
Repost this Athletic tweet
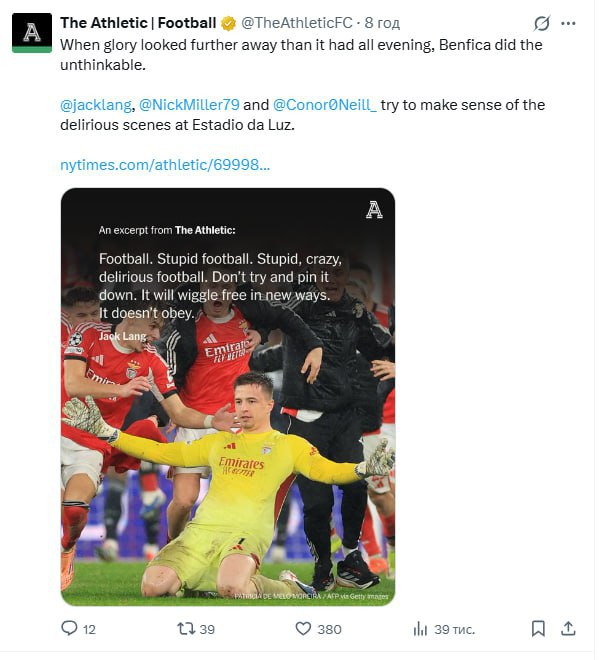pos(185,628)
